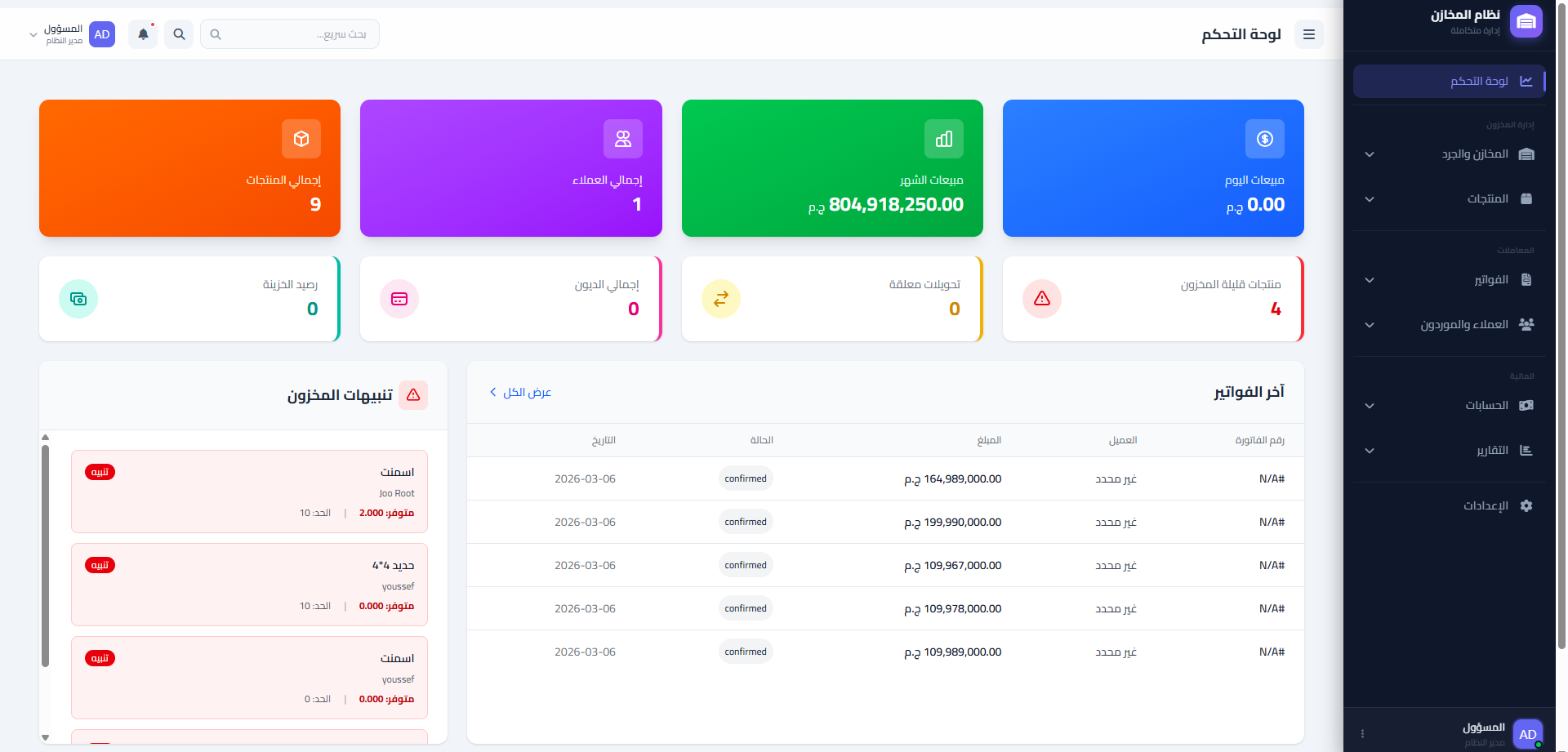The height and width of the screenshot is (752, 1568).
Task: Toggle the sidebar with hamburger menu
Action: pos(1309,34)
